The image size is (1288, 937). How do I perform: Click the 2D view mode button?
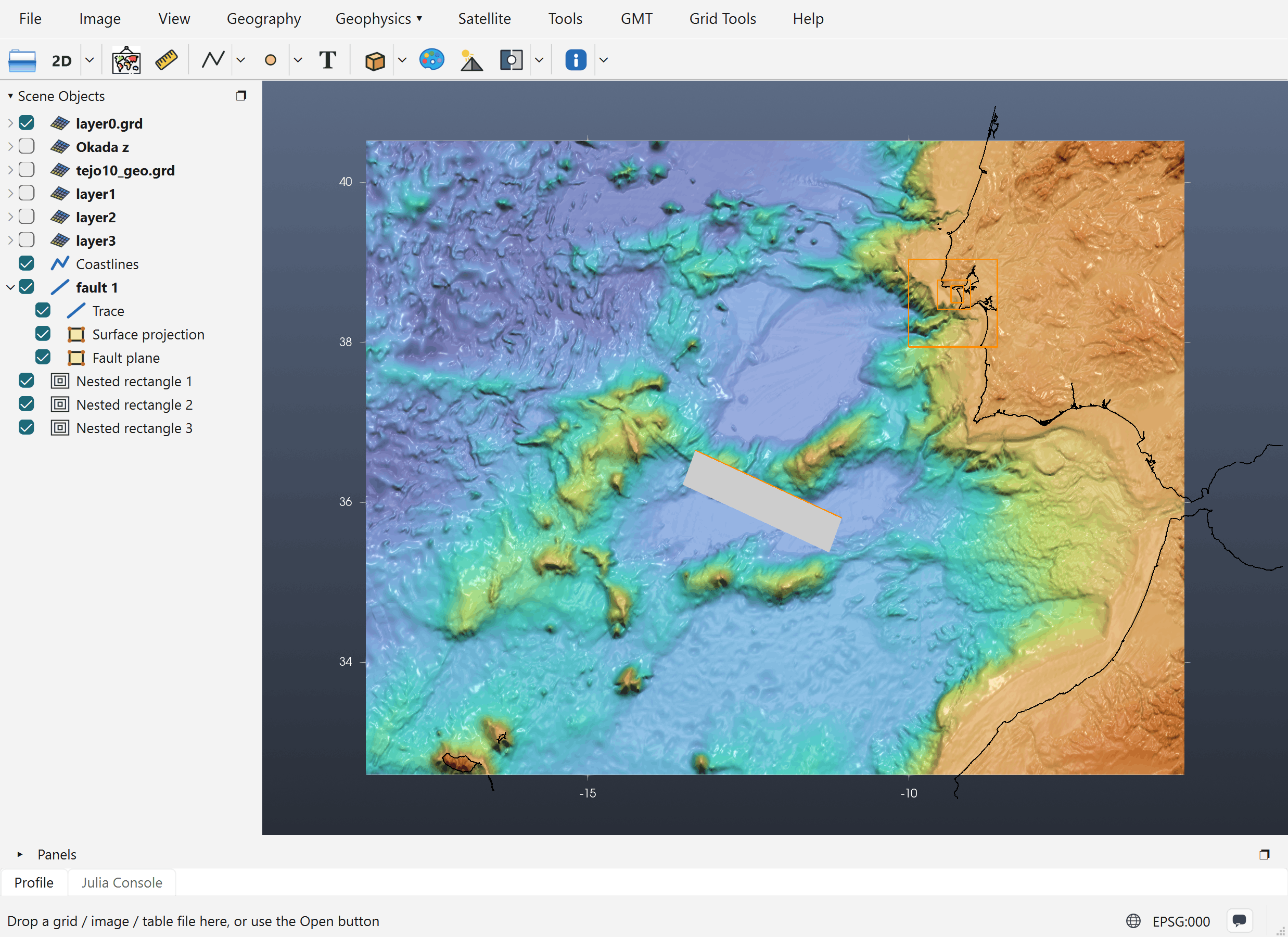[62, 60]
